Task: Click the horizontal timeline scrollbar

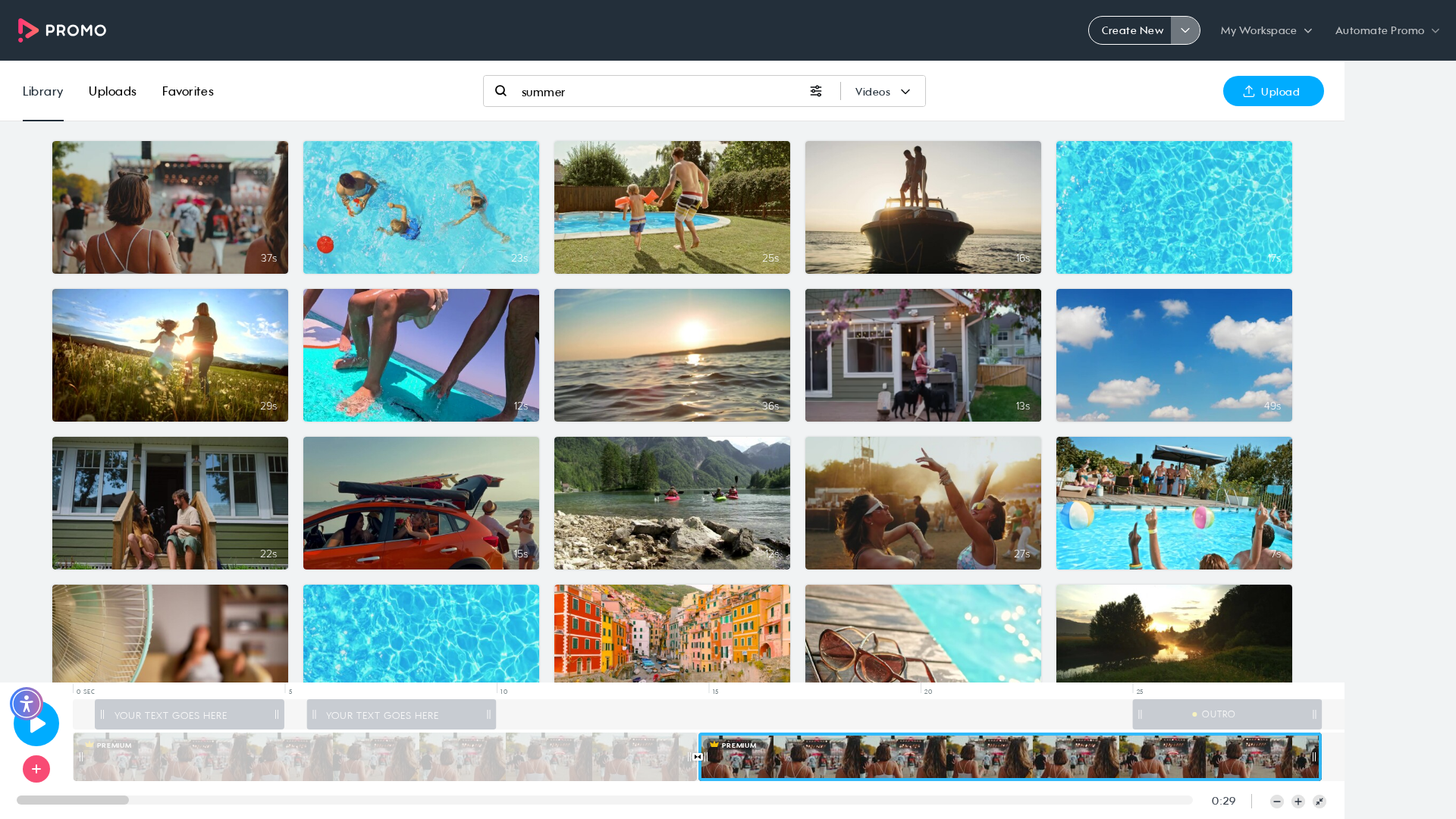Action: [604, 800]
